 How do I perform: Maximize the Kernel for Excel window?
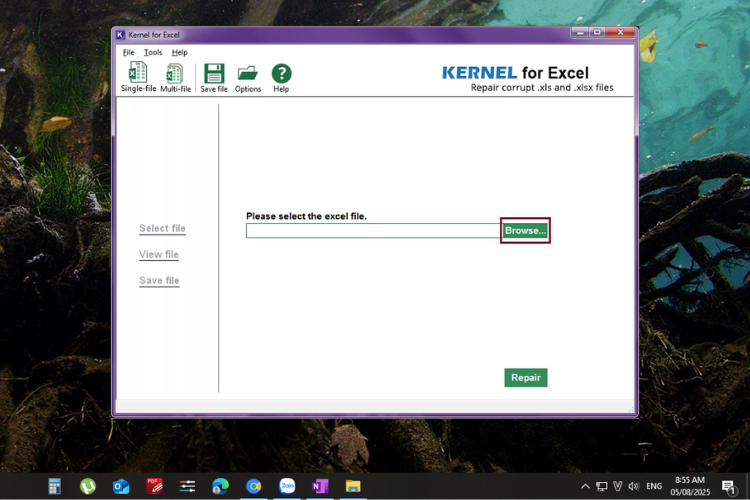(597, 33)
